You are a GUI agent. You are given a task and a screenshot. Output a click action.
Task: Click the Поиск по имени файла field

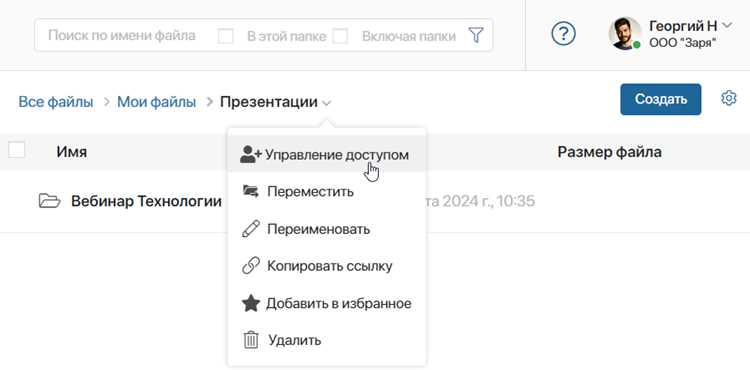[x=122, y=35]
